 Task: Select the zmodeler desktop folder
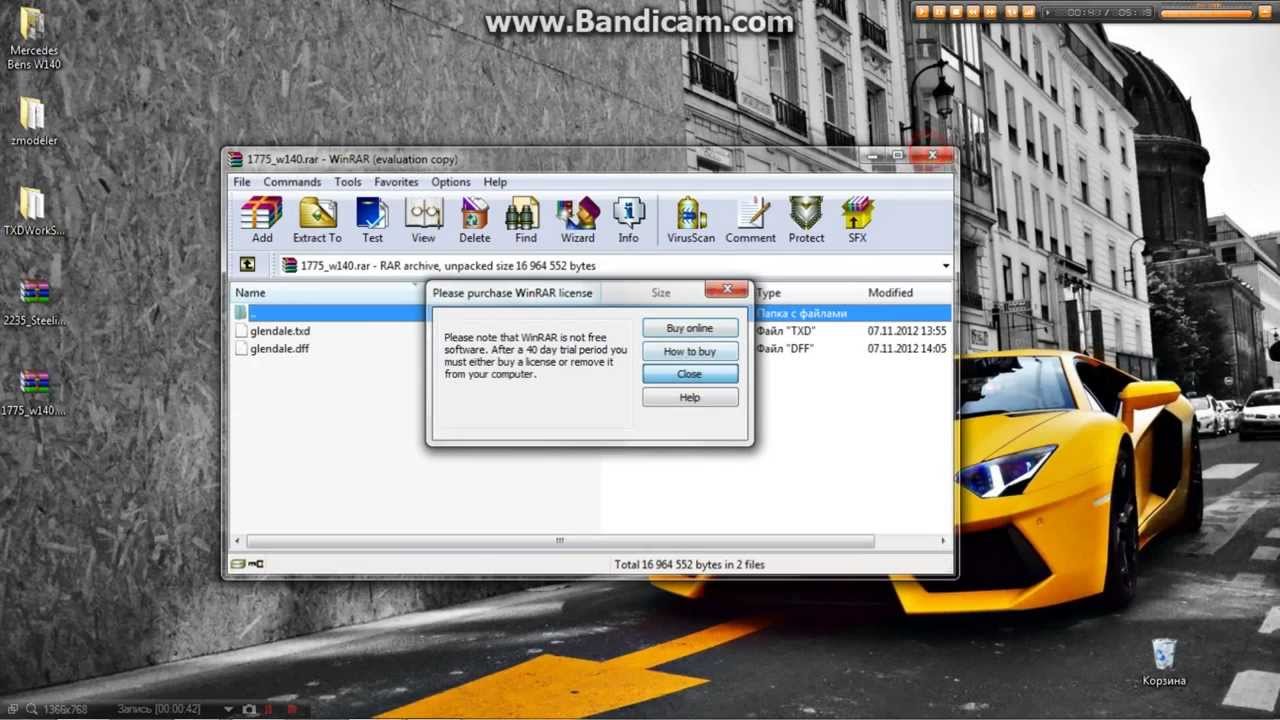point(33,121)
